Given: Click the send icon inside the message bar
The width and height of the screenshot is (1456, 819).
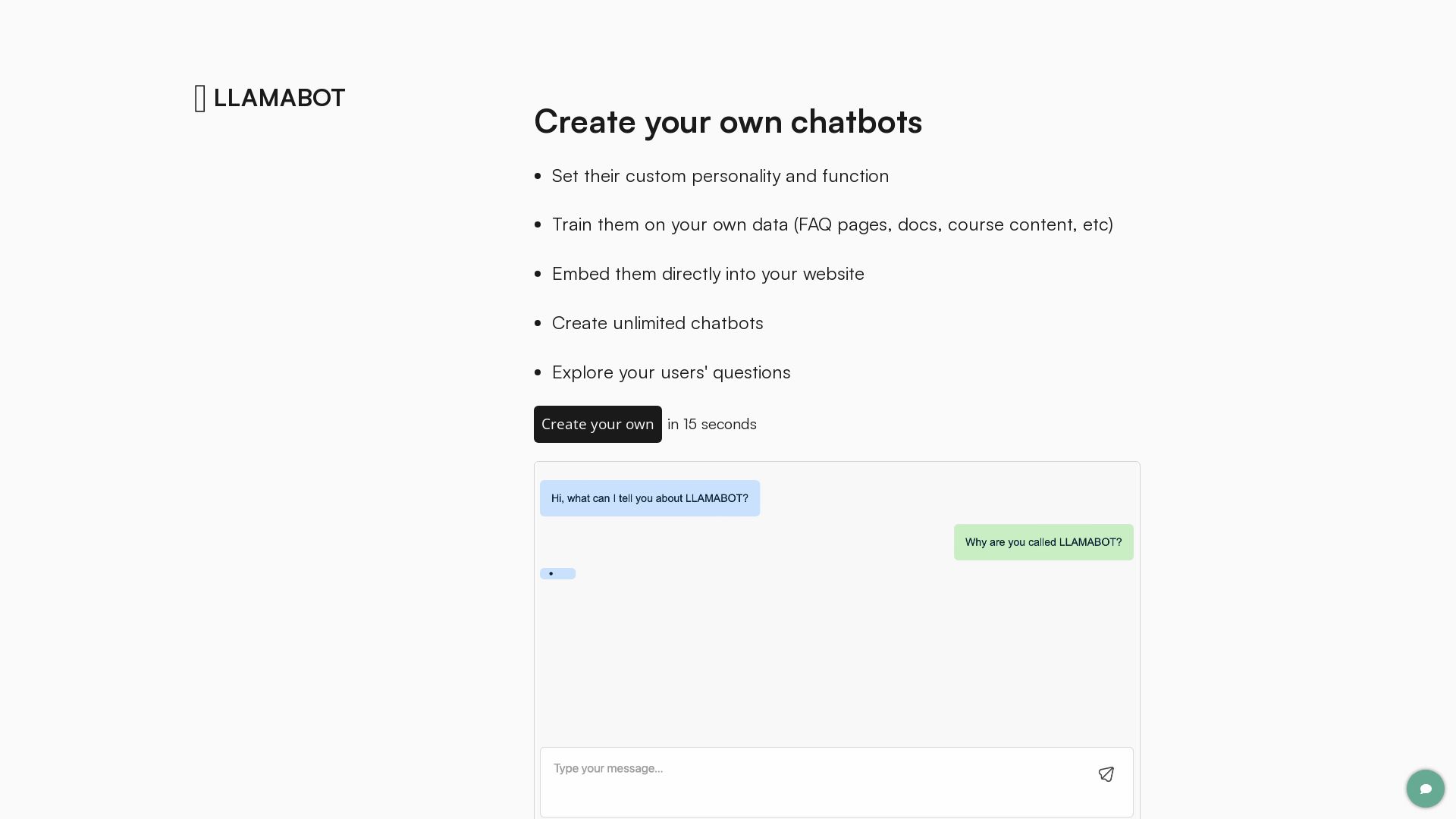Looking at the screenshot, I should tap(1106, 774).
